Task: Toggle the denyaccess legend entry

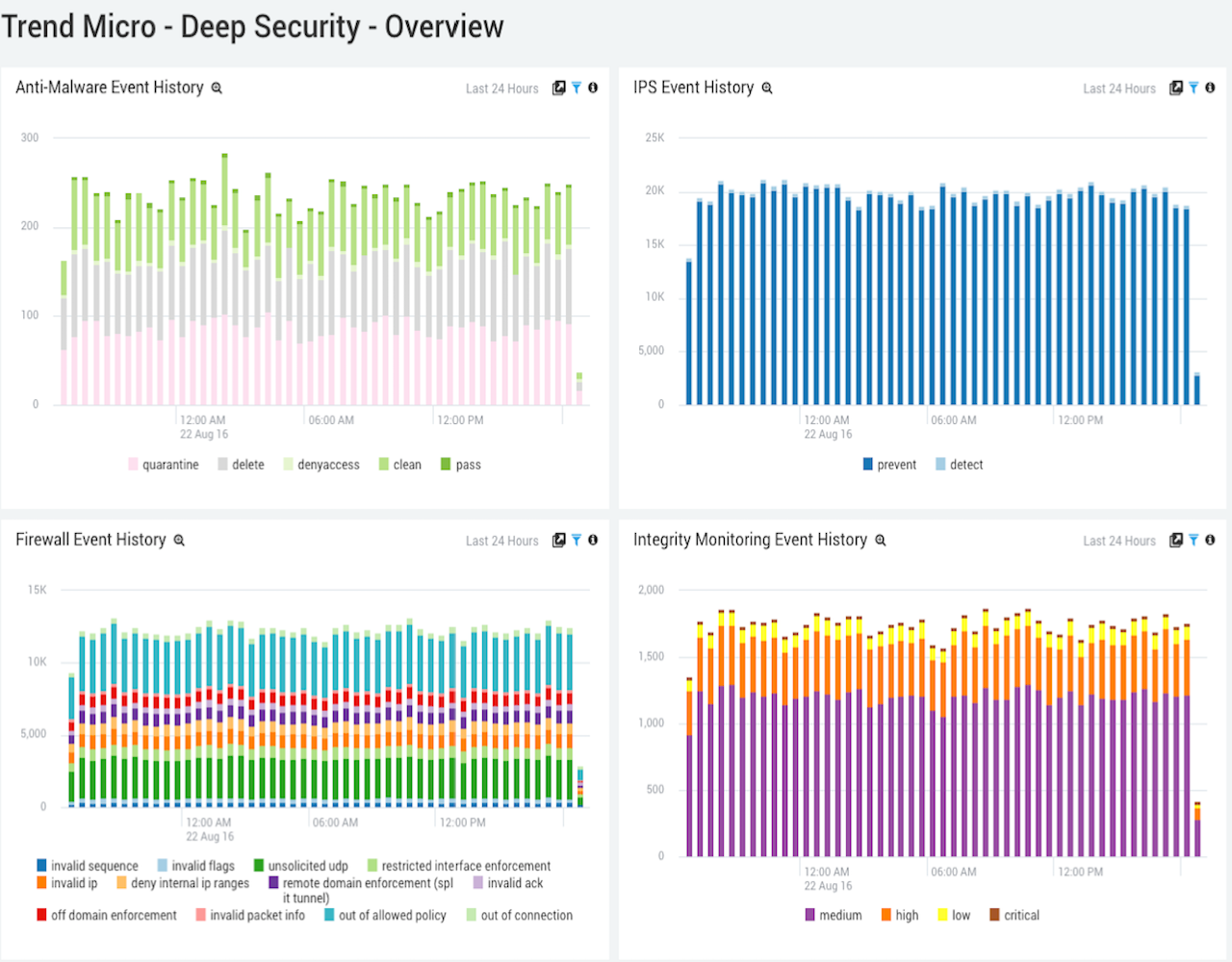Action: (x=321, y=465)
